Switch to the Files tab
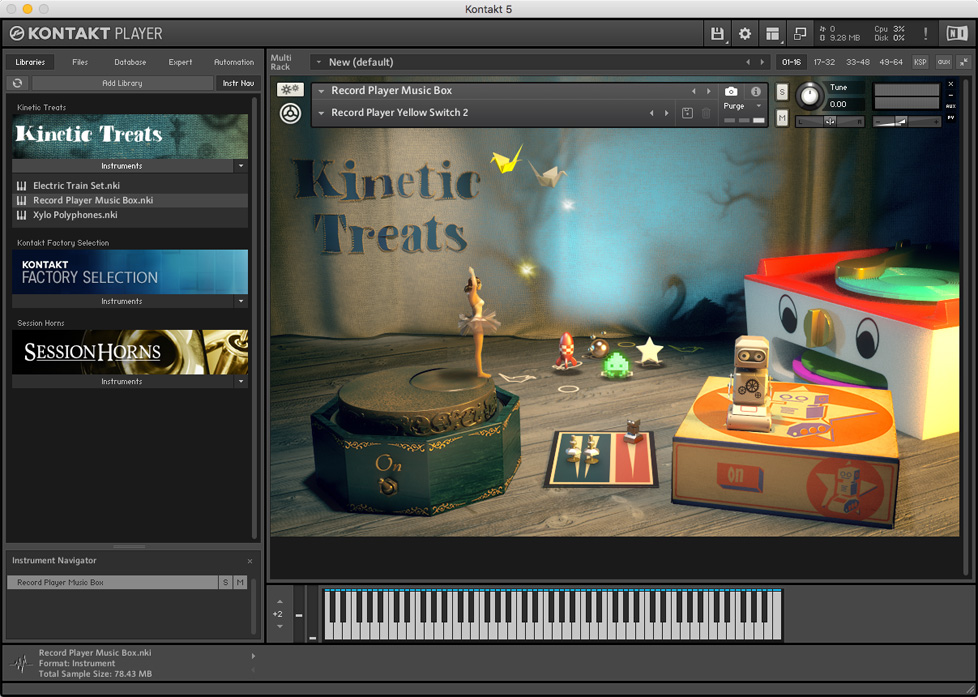Screen dimensions: 978x697 pos(80,62)
